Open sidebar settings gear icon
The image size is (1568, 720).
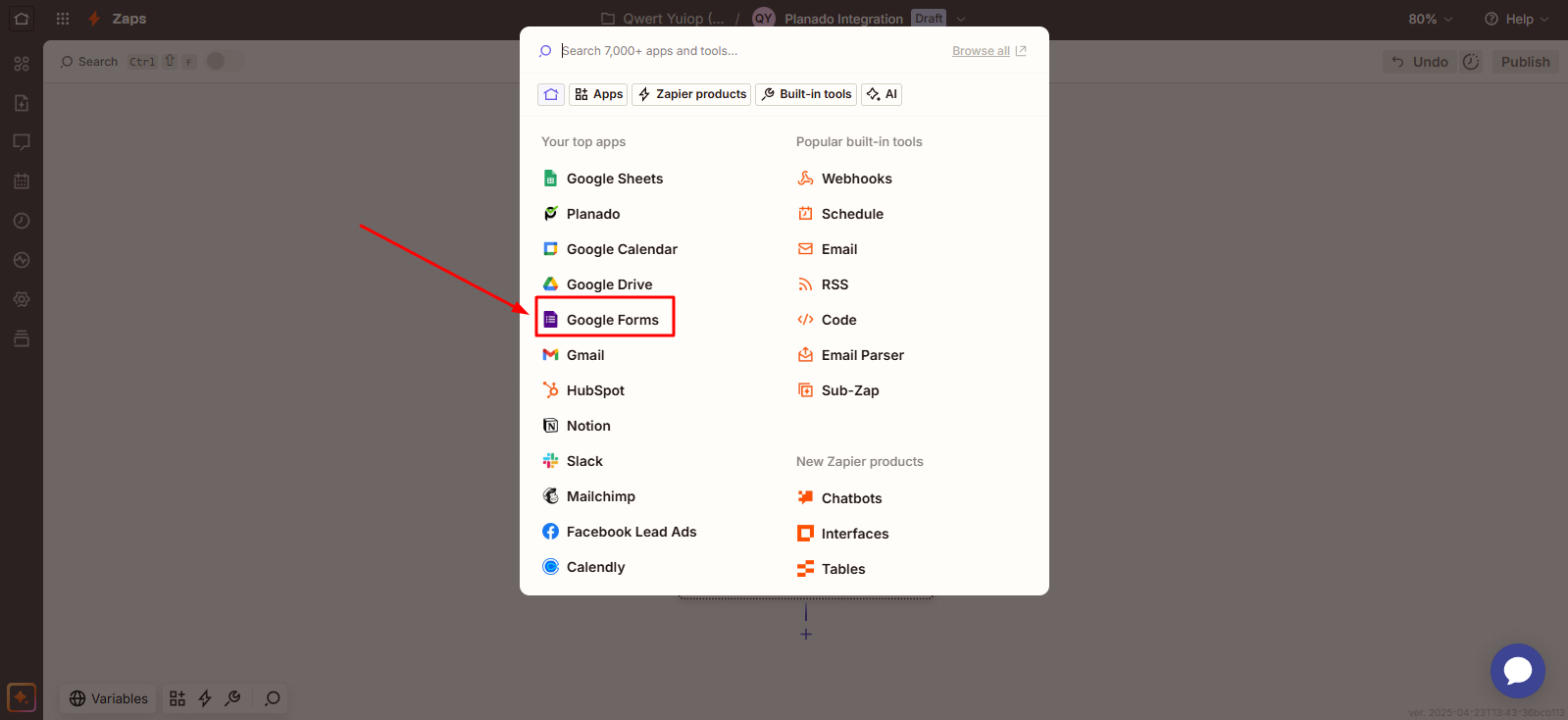coord(22,299)
